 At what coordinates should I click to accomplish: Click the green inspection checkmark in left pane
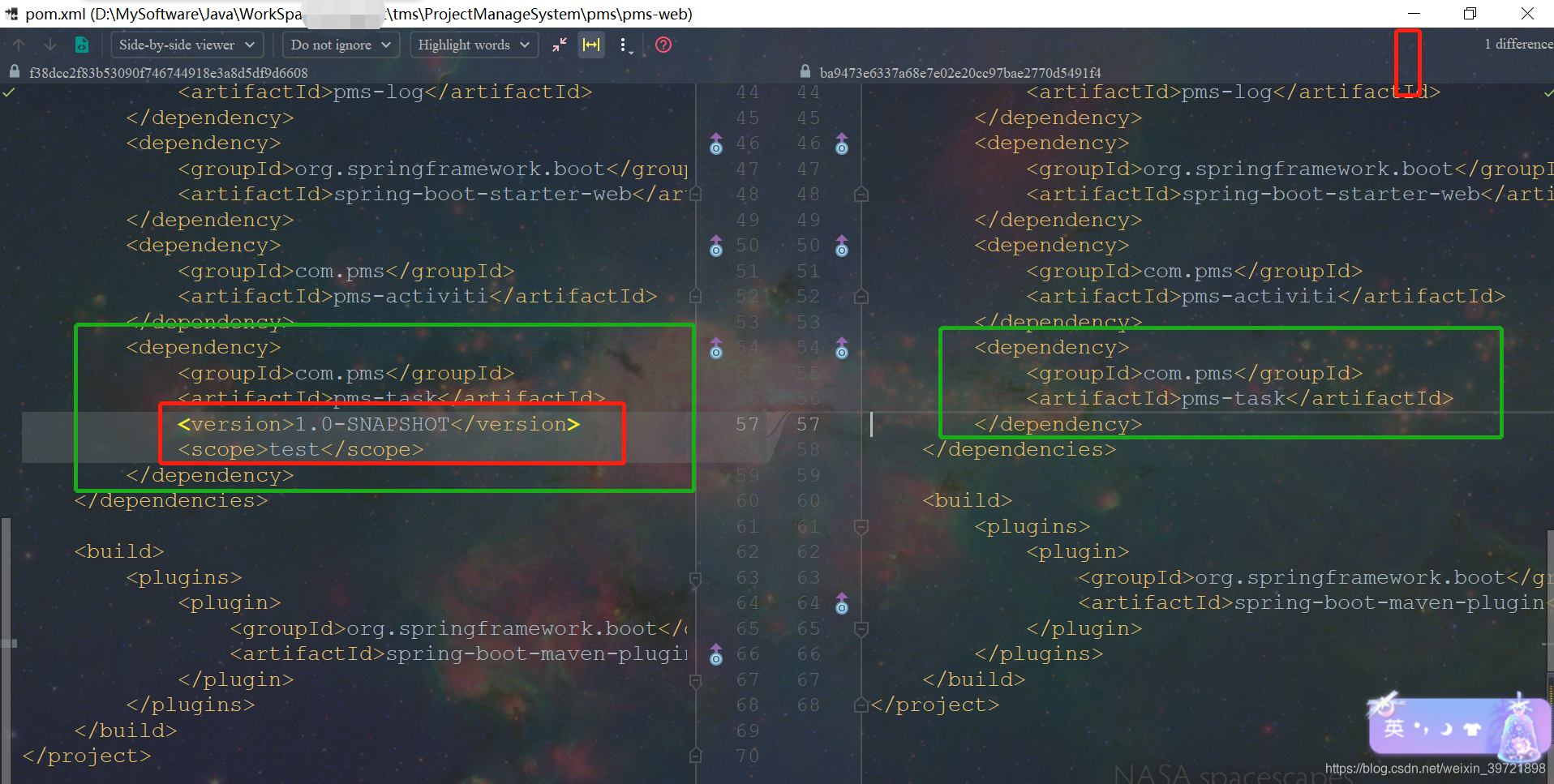point(8,92)
